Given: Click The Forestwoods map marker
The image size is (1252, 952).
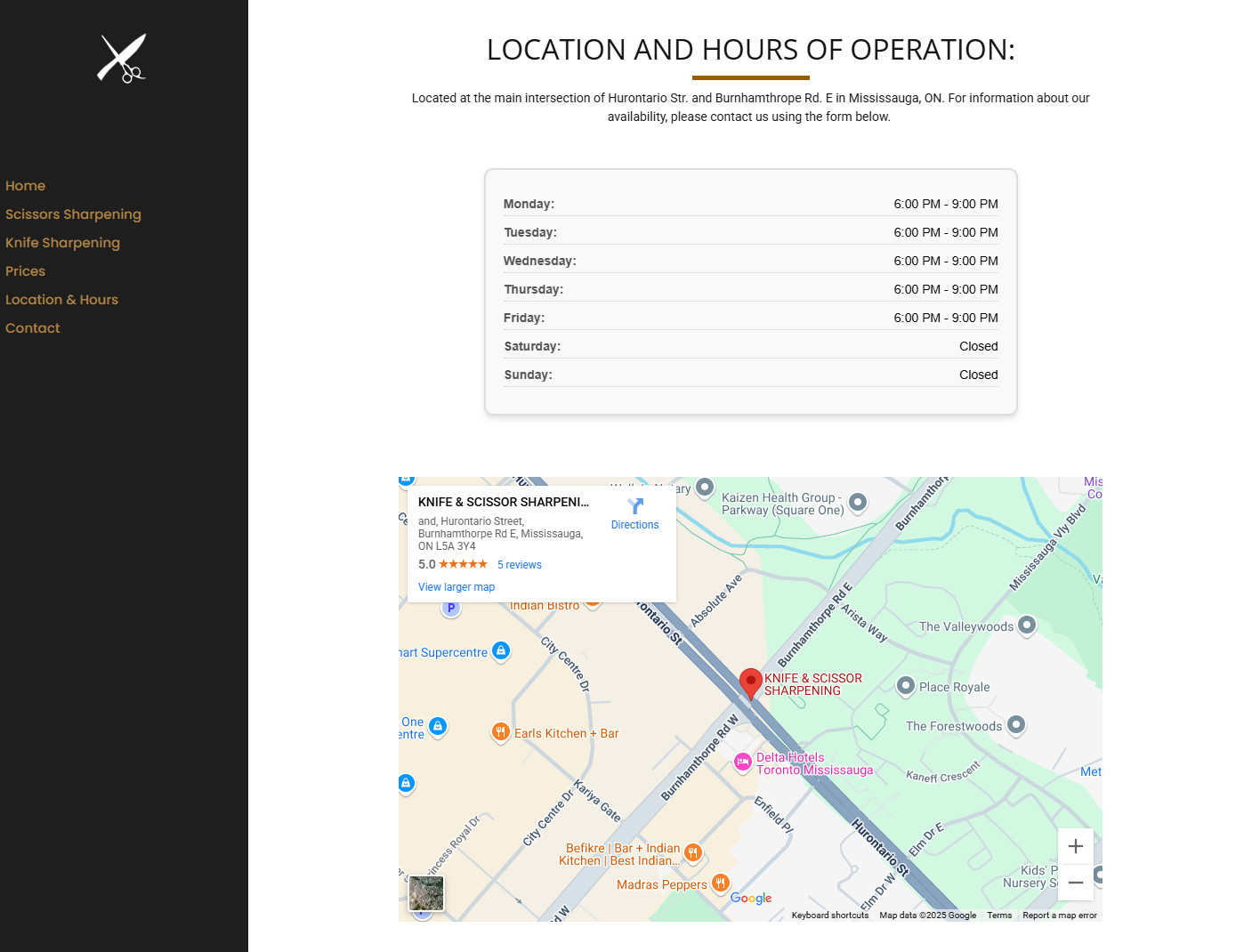Looking at the screenshot, I should 1016,725.
